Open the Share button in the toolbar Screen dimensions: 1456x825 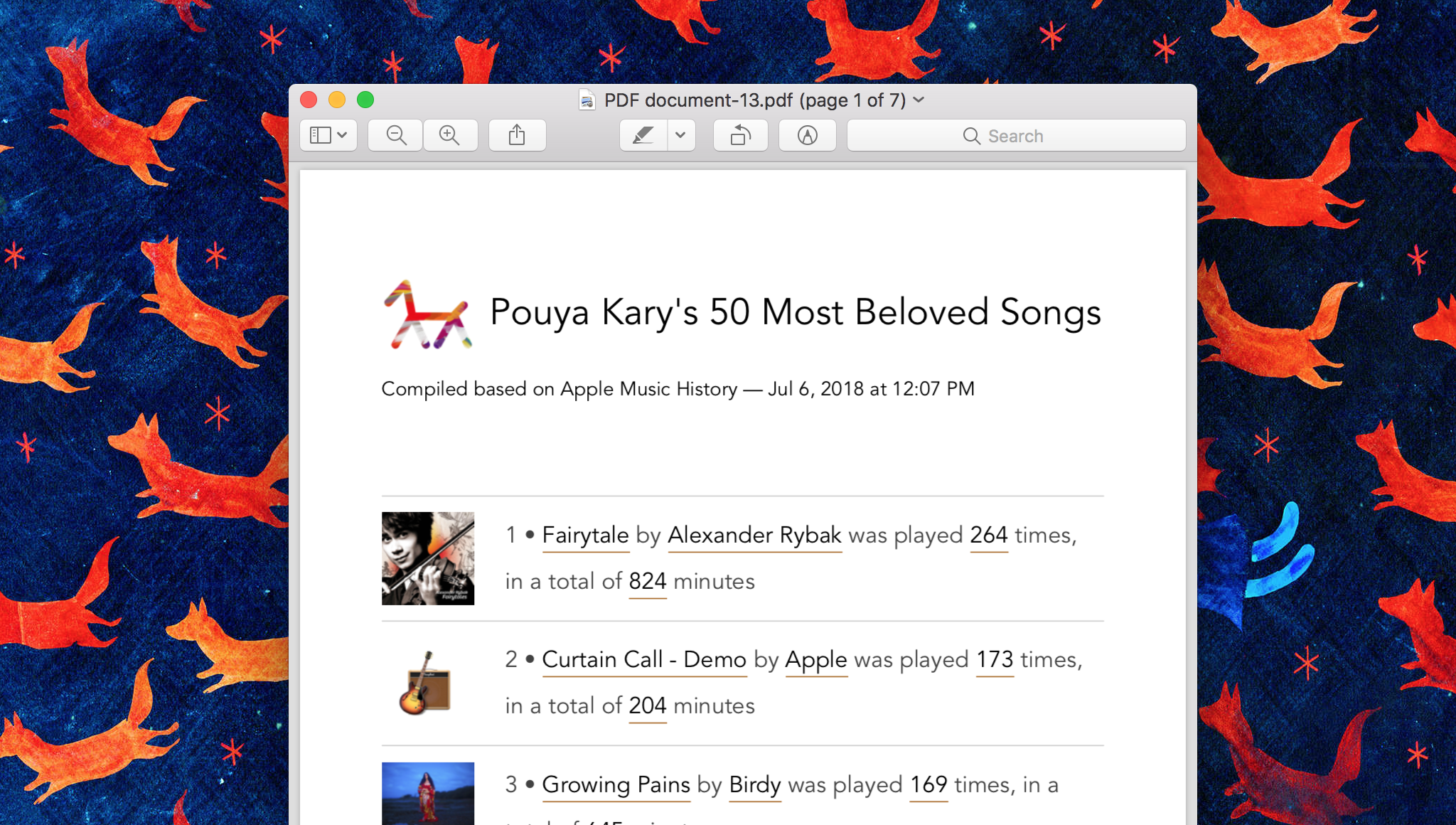[x=517, y=135]
